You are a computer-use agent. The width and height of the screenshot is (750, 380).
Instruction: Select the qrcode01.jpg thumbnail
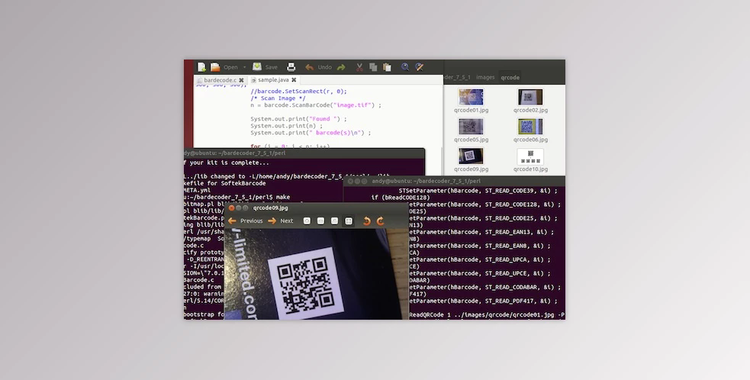471,97
